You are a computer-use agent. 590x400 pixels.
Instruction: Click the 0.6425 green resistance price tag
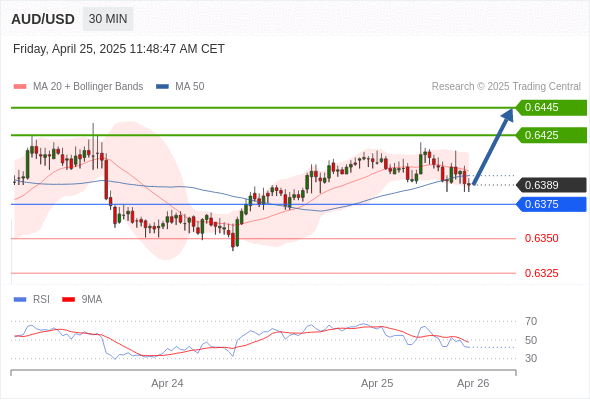click(551, 135)
